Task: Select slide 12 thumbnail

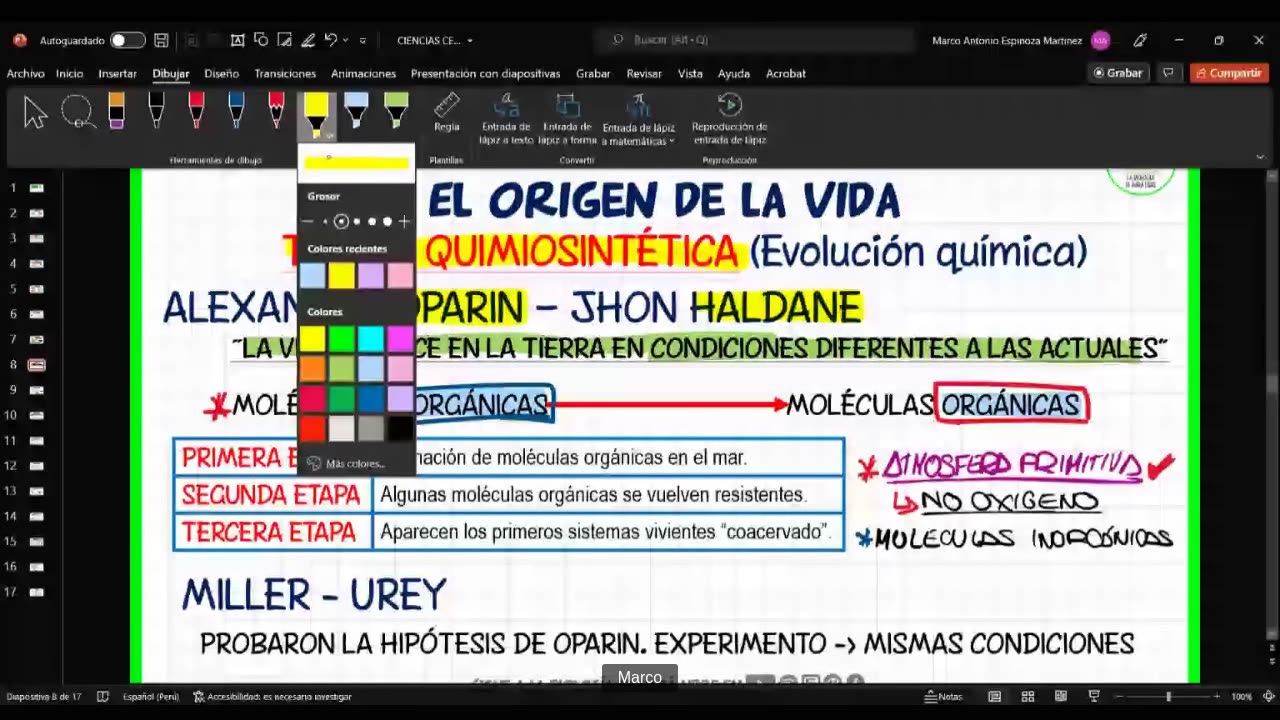Action: pyautogui.click(x=37, y=466)
